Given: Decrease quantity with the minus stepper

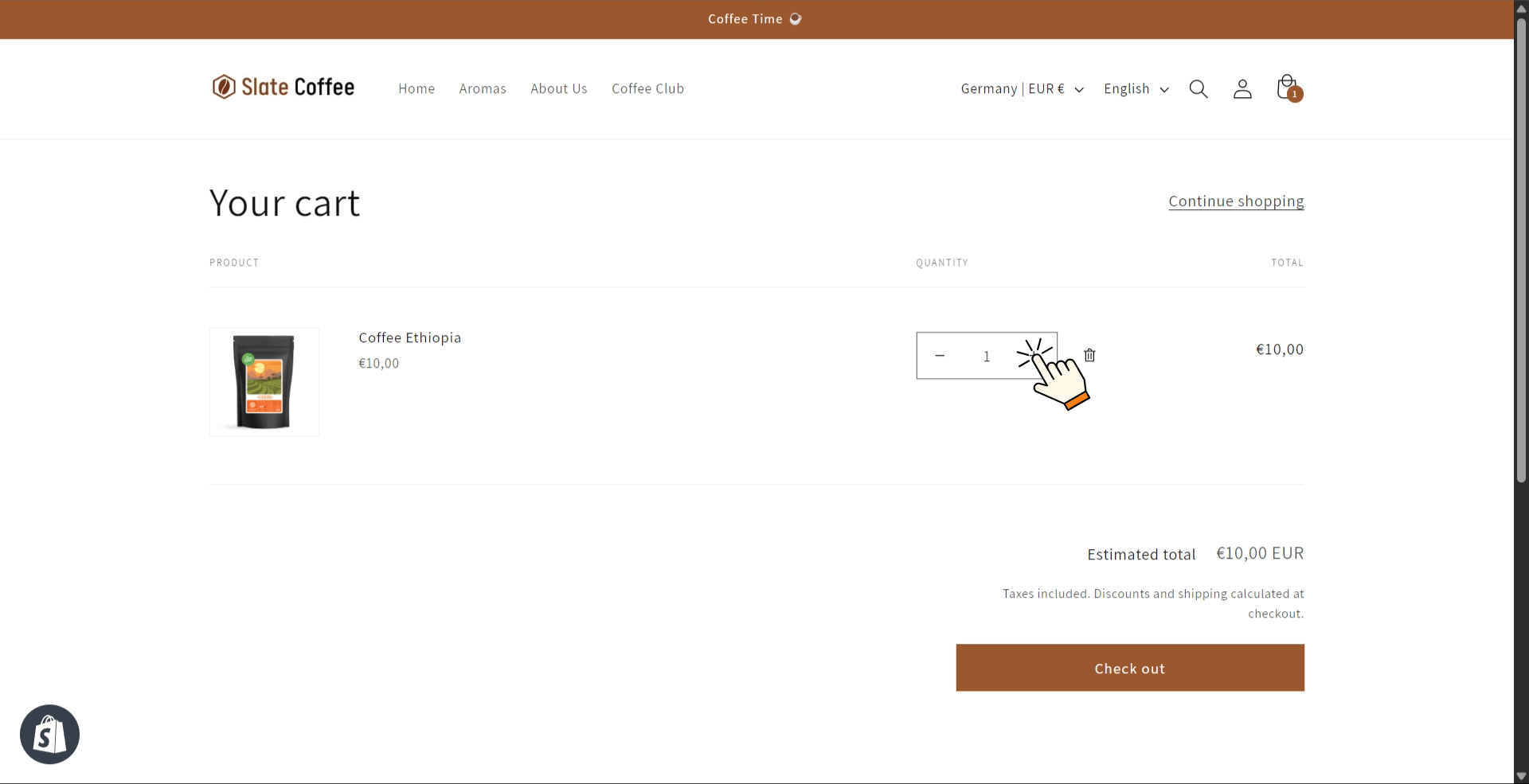Looking at the screenshot, I should click(939, 355).
